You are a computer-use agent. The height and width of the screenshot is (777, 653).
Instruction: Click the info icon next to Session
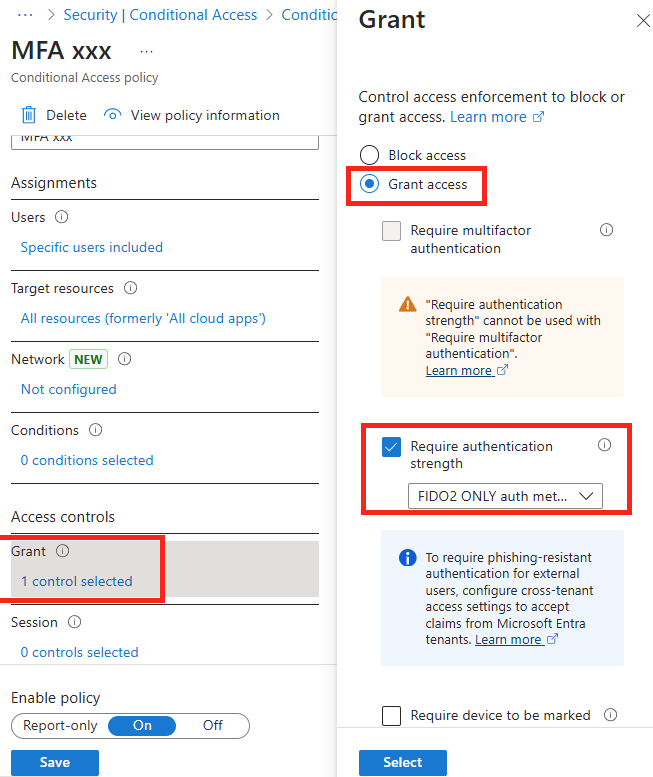74,622
